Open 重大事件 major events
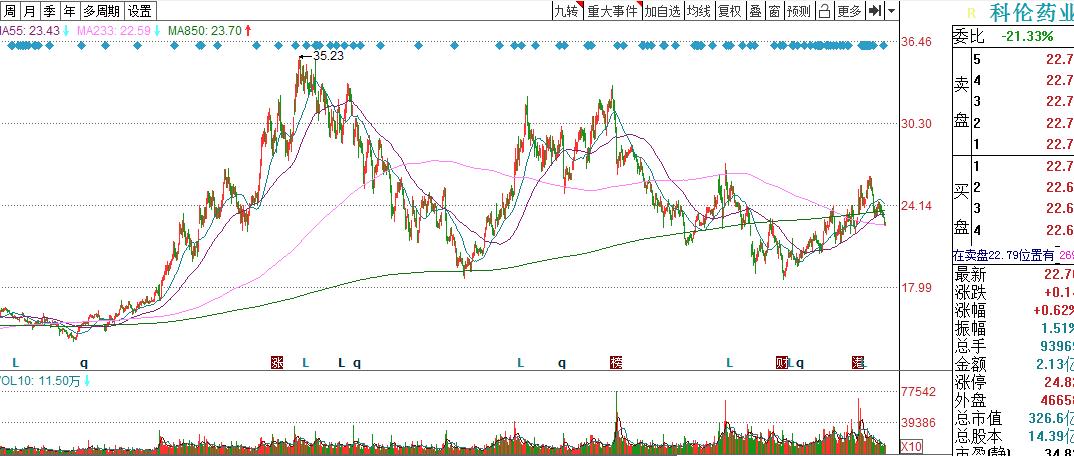Screen dimensions: 1074x456 coord(611,11)
